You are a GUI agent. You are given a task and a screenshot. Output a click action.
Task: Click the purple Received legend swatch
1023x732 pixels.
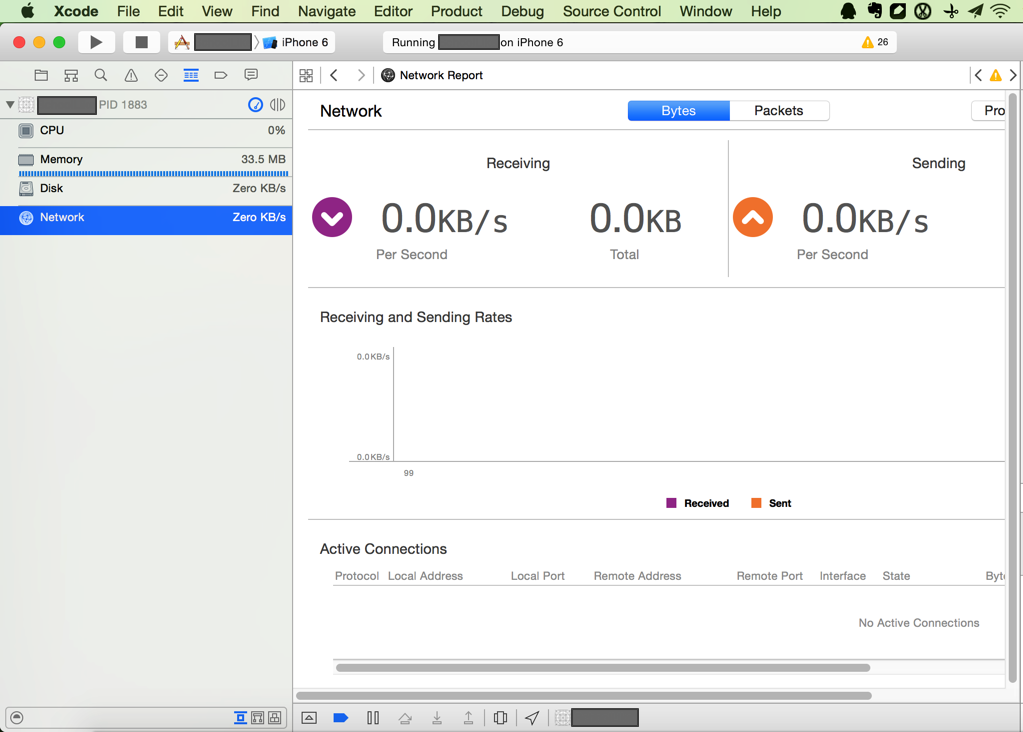[671, 503]
